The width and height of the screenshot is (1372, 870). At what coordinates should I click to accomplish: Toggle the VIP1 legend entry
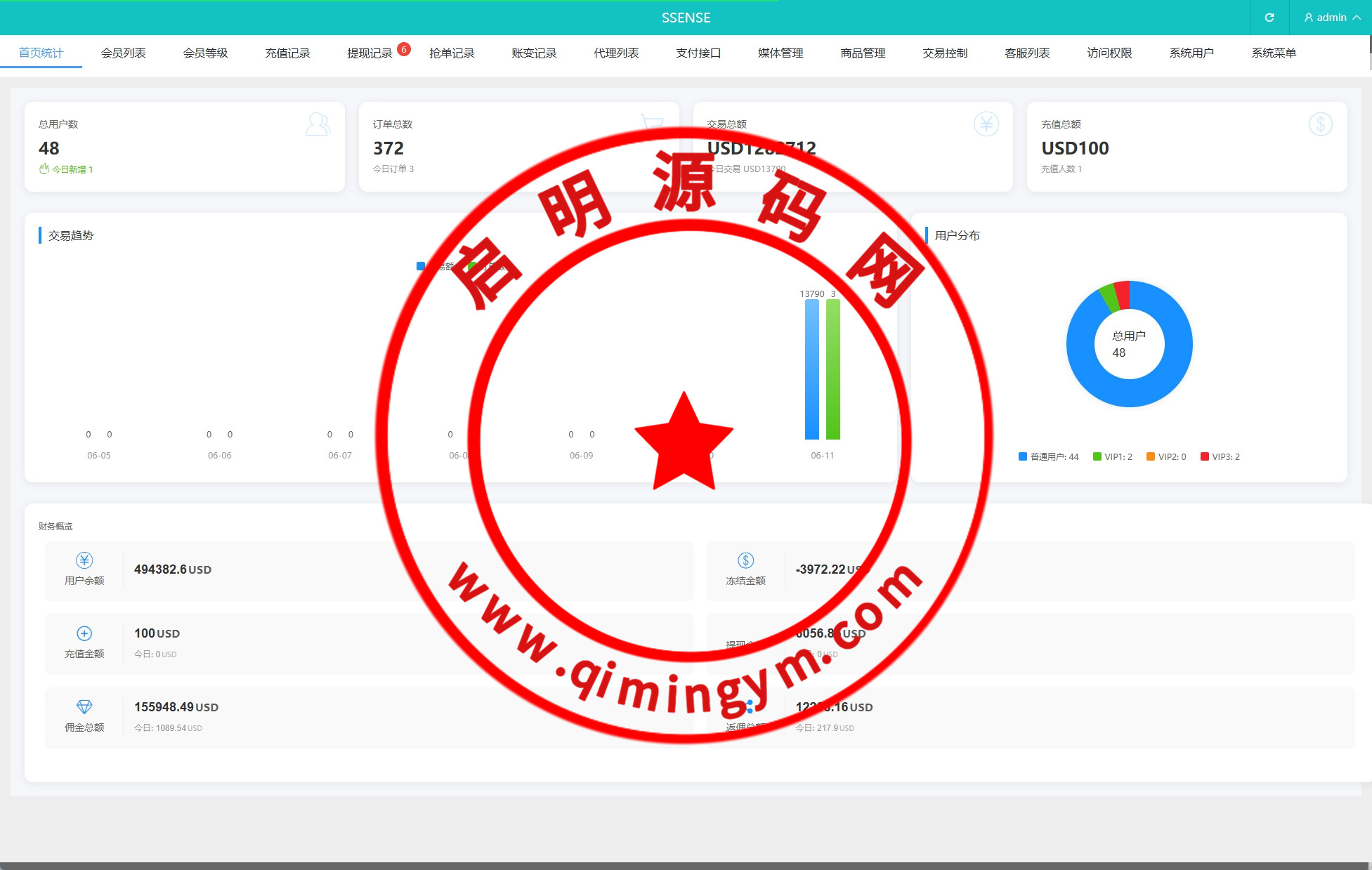point(1113,457)
